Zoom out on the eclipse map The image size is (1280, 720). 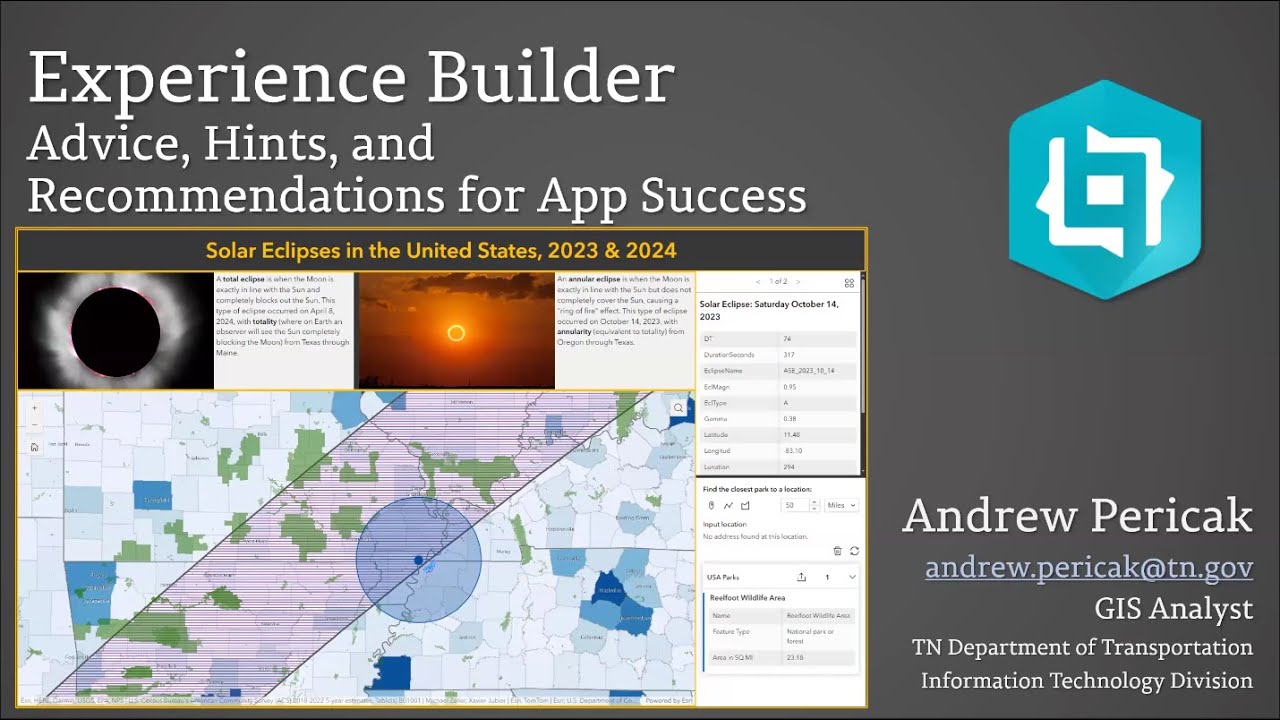[35, 424]
